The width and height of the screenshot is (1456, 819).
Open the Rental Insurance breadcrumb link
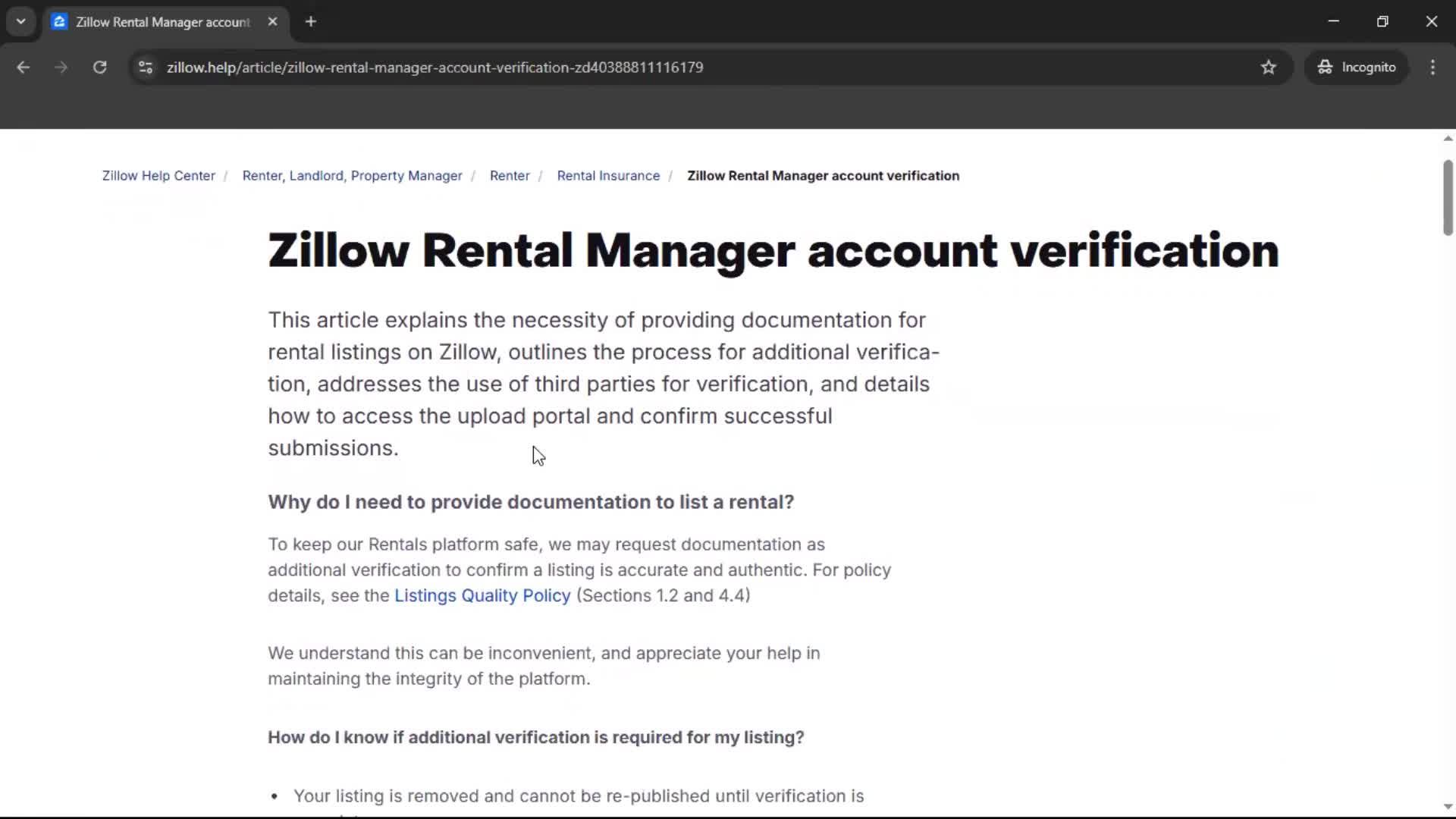coord(608,175)
